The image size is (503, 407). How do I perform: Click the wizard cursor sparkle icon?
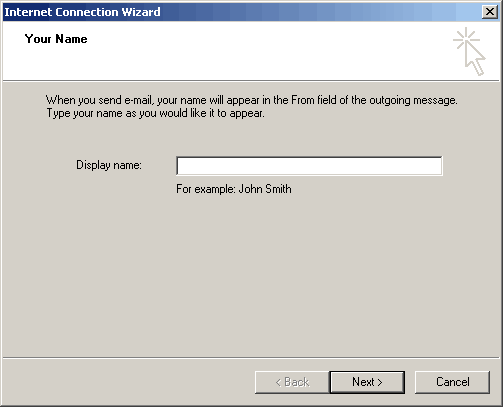pyautogui.click(x=469, y=51)
